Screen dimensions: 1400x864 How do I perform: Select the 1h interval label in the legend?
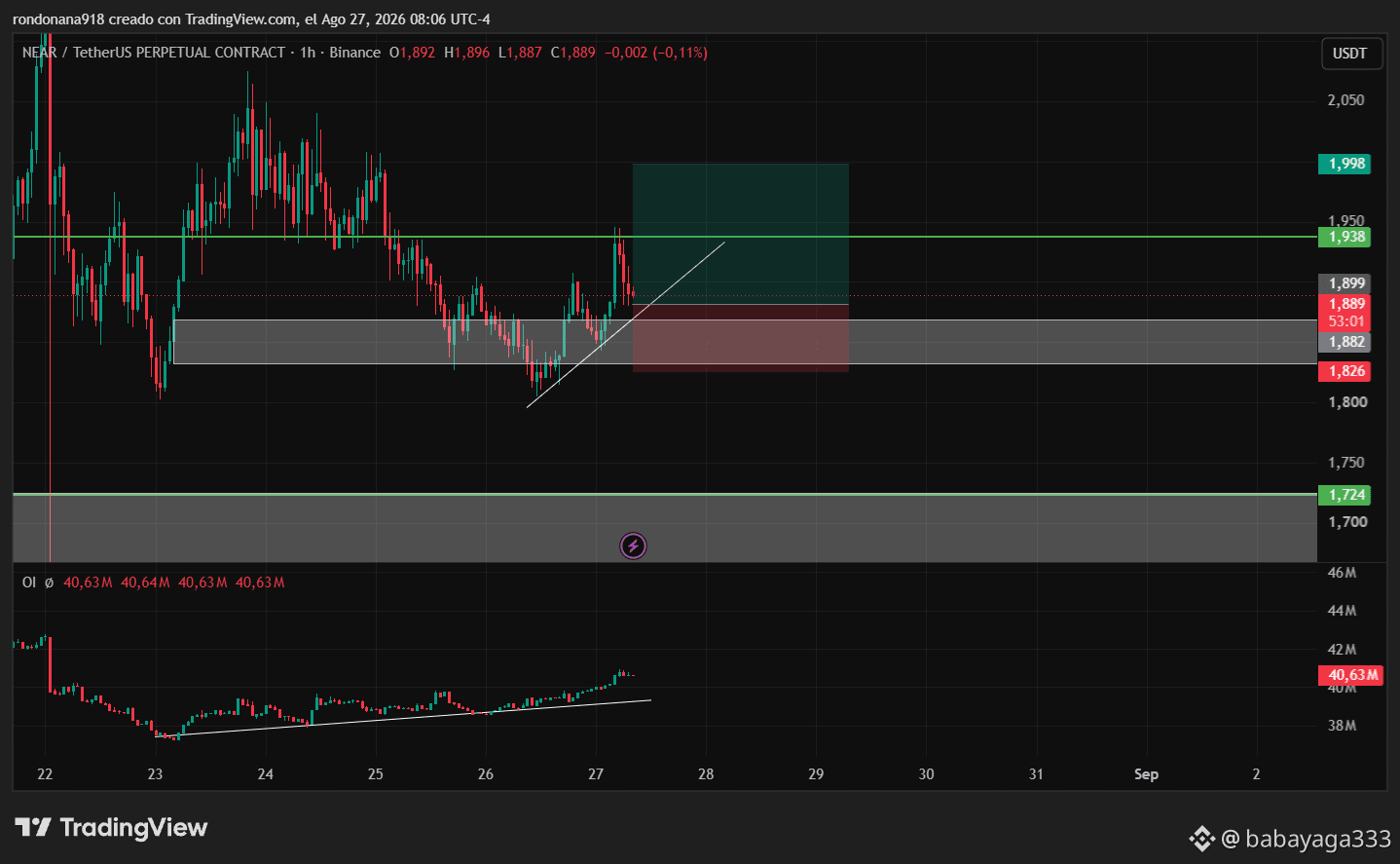[308, 53]
